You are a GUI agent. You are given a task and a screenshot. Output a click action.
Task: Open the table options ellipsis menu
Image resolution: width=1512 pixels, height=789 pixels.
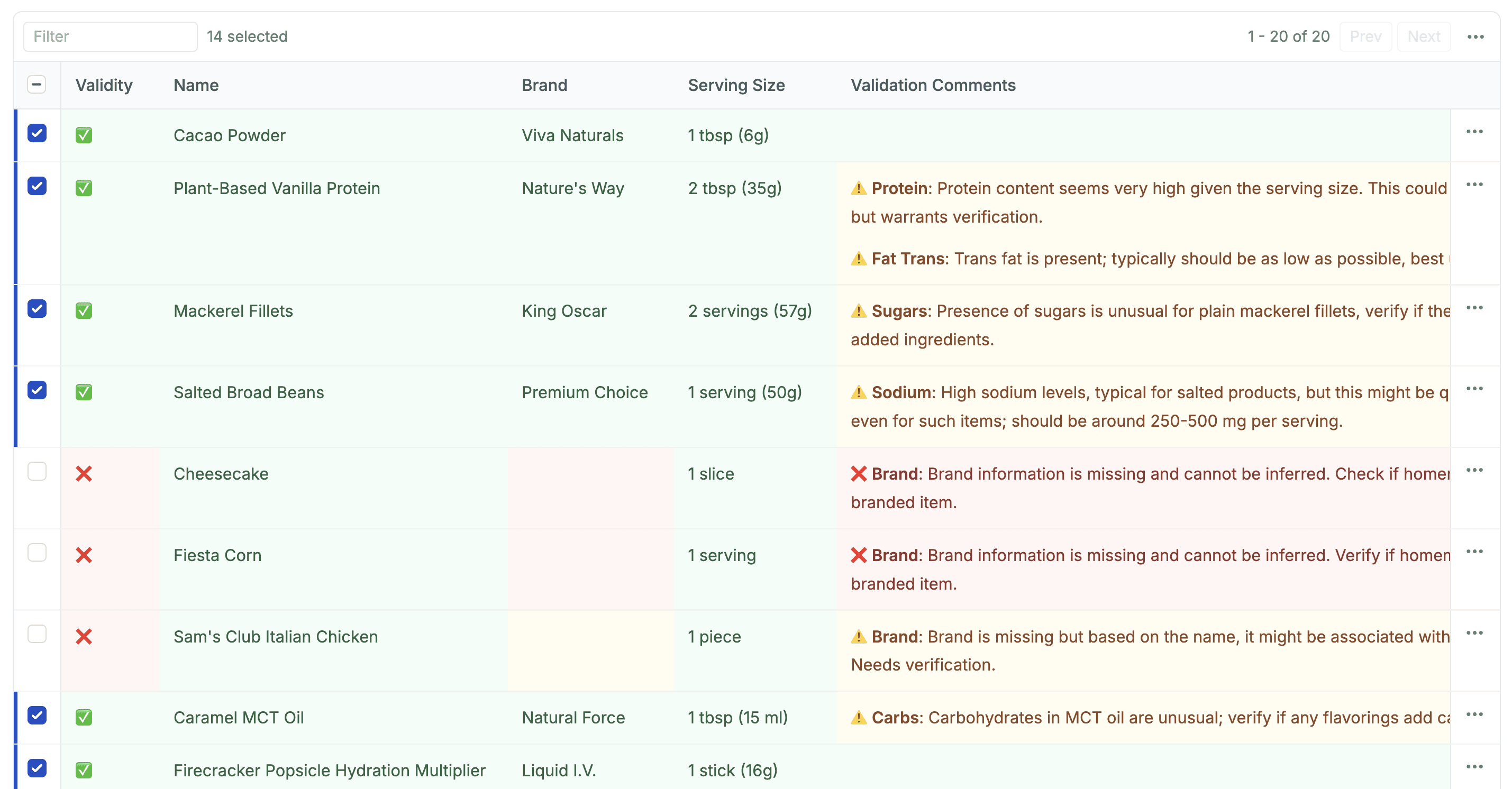point(1475,36)
